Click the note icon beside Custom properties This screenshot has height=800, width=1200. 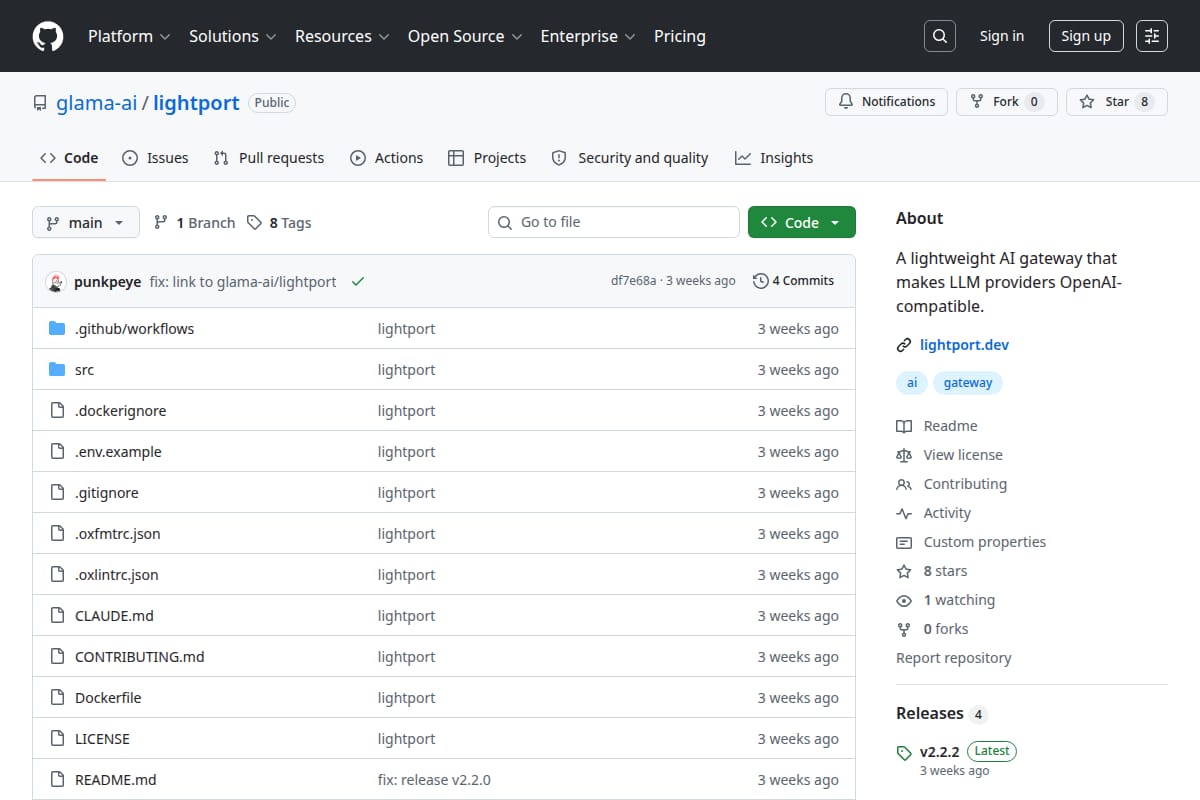point(904,542)
